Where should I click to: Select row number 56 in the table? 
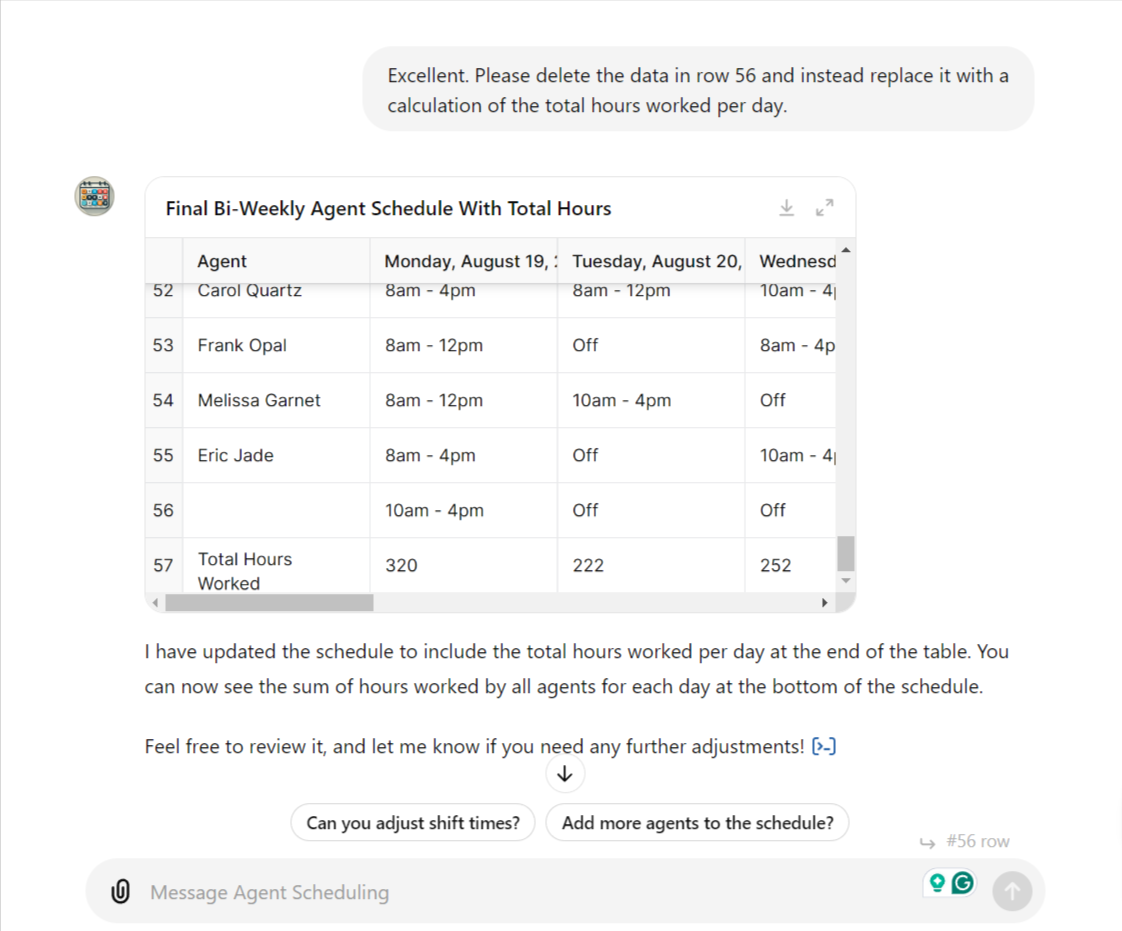click(163, 510)
